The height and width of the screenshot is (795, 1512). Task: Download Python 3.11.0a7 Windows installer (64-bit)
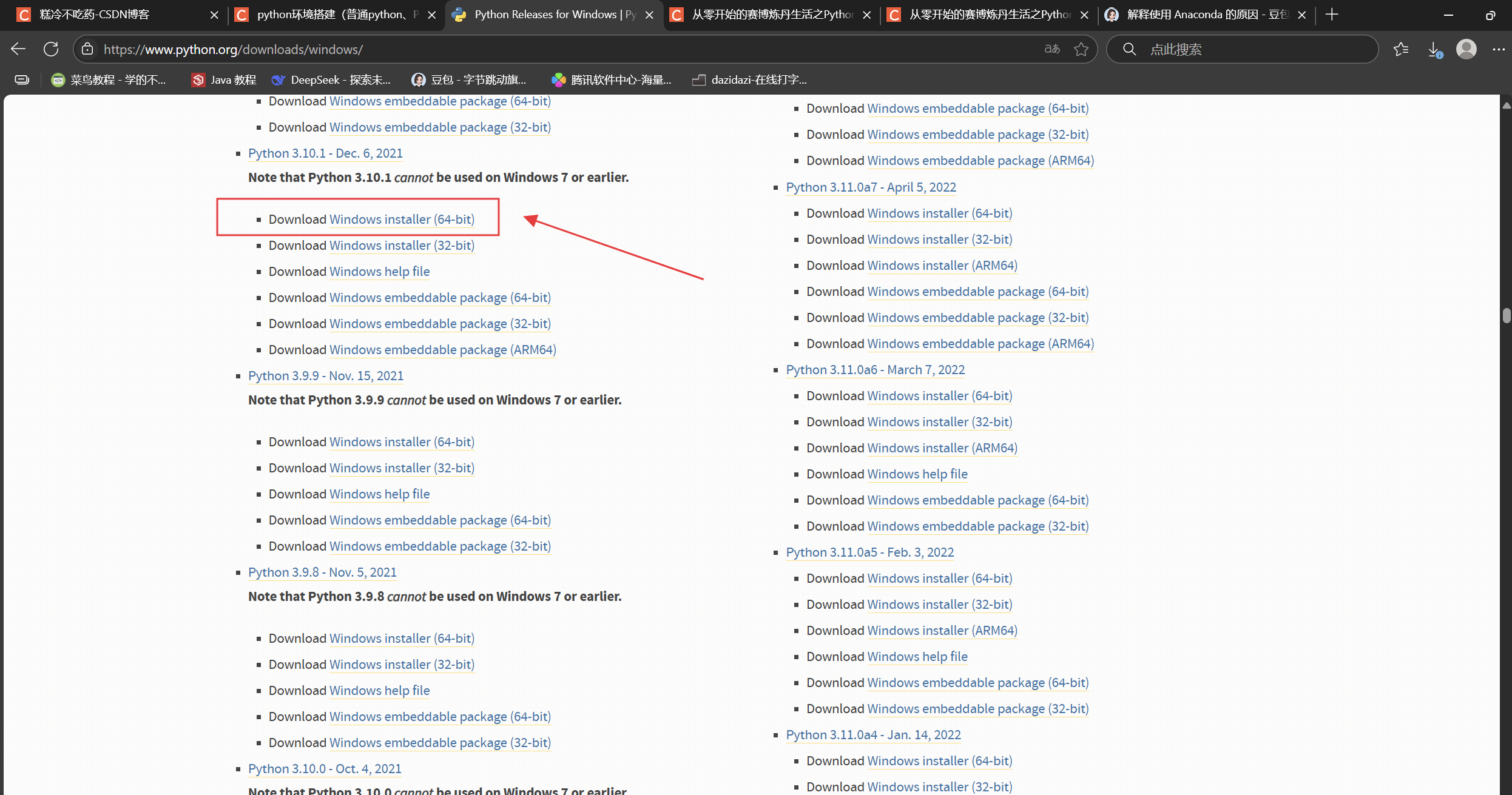940,213
